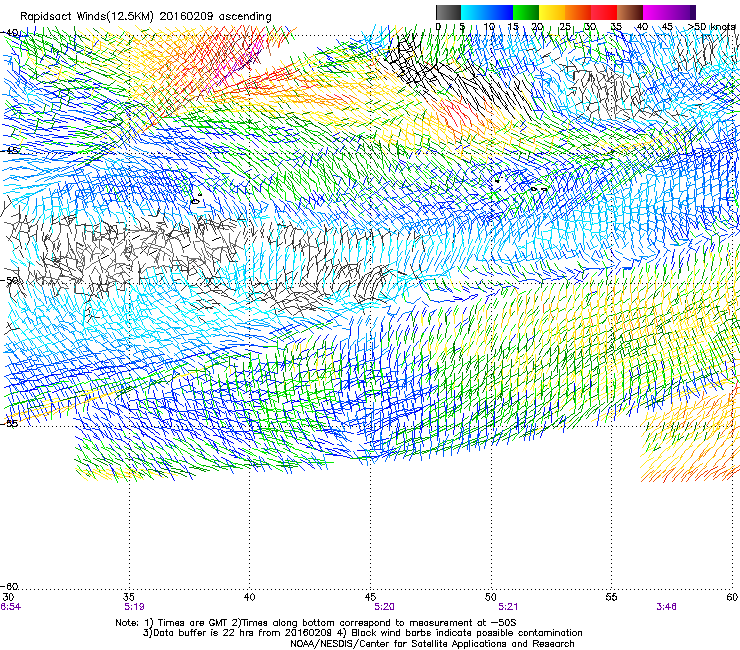The width and height of the screenshot is (740, 650).
Task: Click the '10' label under the color bar
Action: [489, 26]
